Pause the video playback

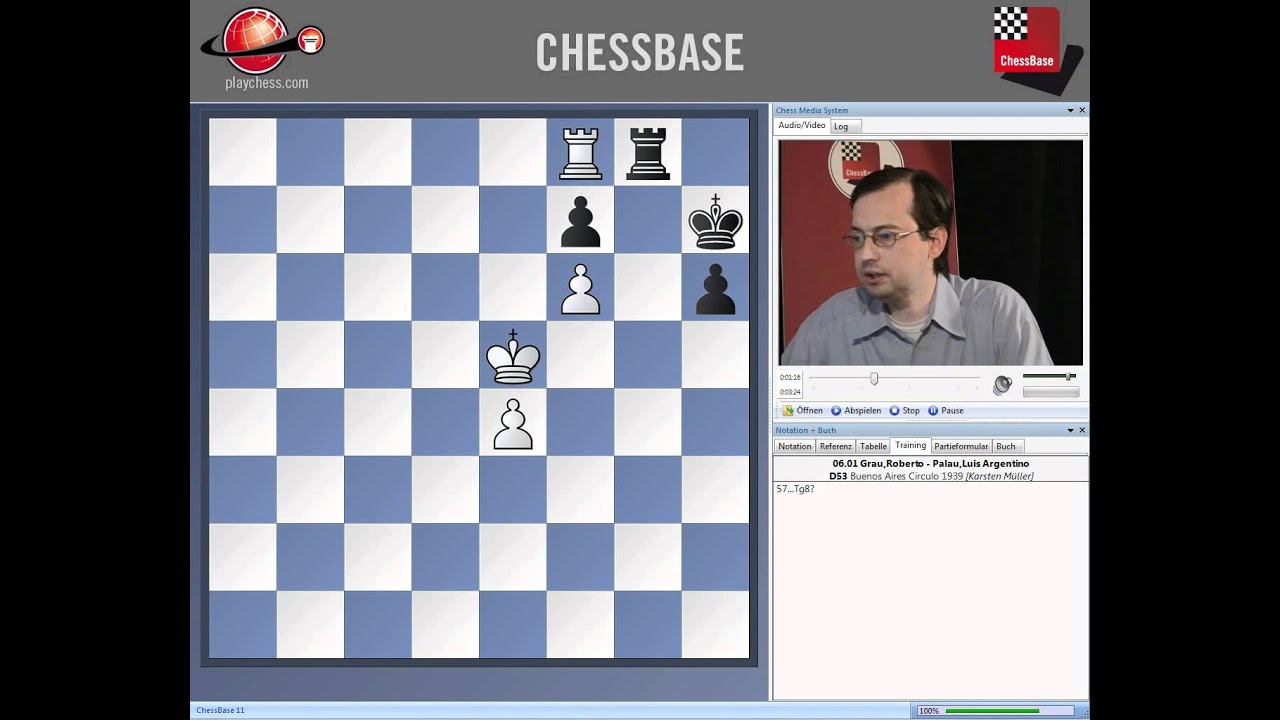[x=946, y=410]
